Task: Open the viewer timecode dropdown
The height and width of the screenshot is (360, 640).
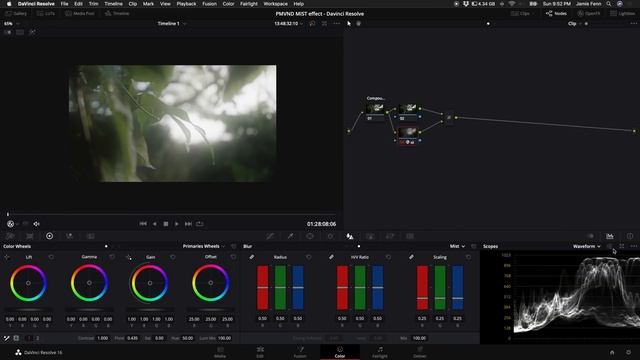Action: pos(289,24)
